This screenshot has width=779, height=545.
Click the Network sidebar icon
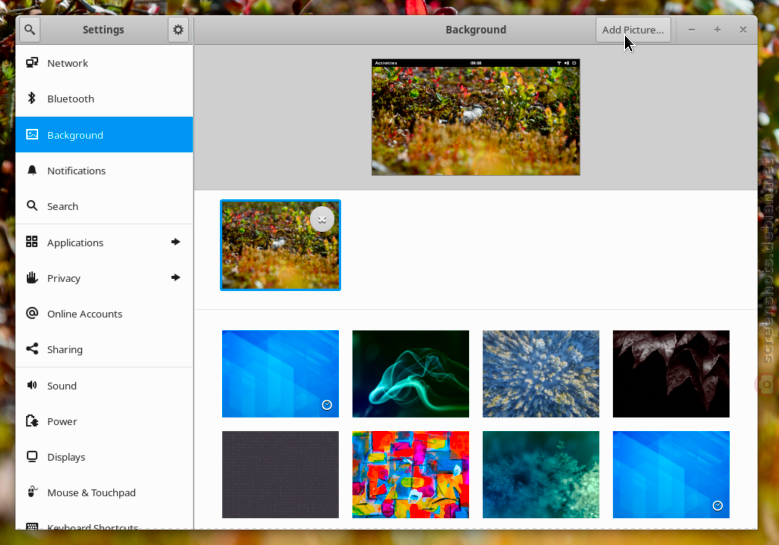[x=32, y=63]
